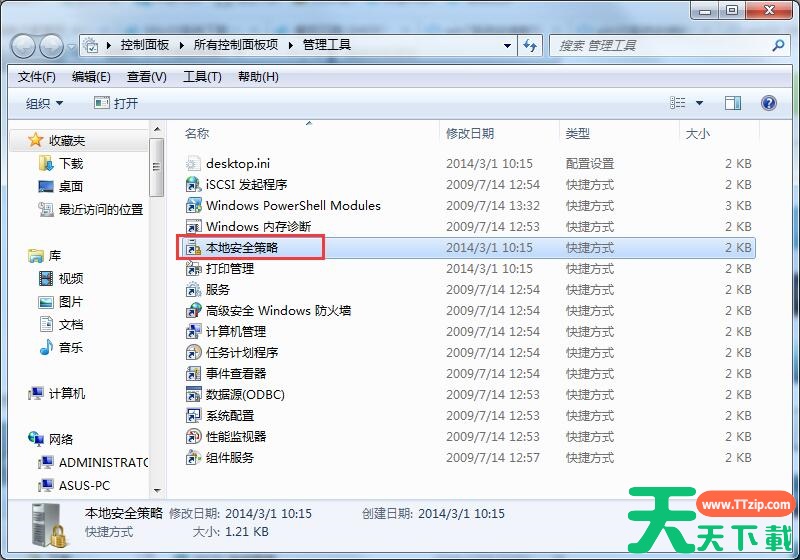800x560 pixels.
Task: Click 所有控制面板项 breadcrumb
Action: [x=236, y=45]
